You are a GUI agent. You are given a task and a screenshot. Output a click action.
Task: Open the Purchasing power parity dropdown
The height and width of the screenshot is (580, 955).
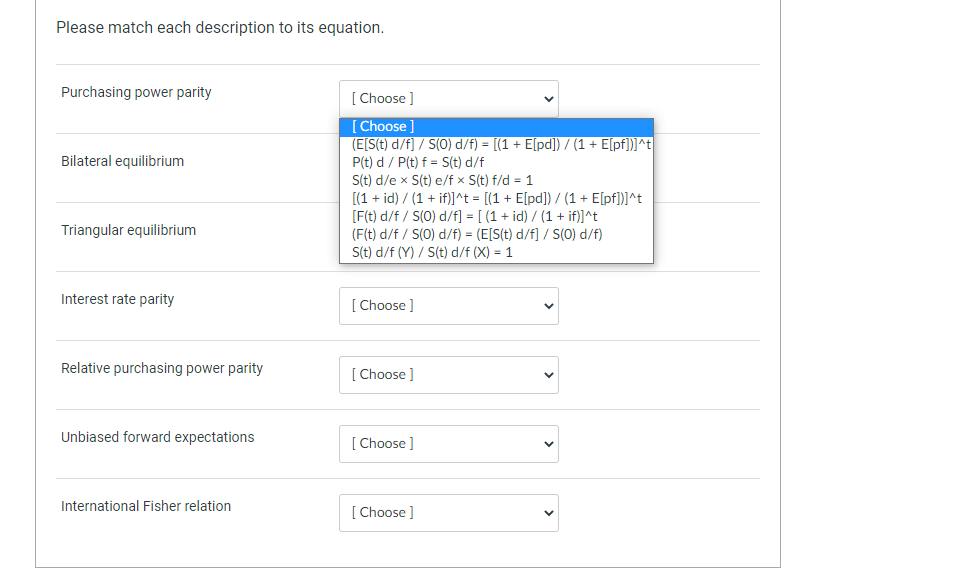click(448, 98)
